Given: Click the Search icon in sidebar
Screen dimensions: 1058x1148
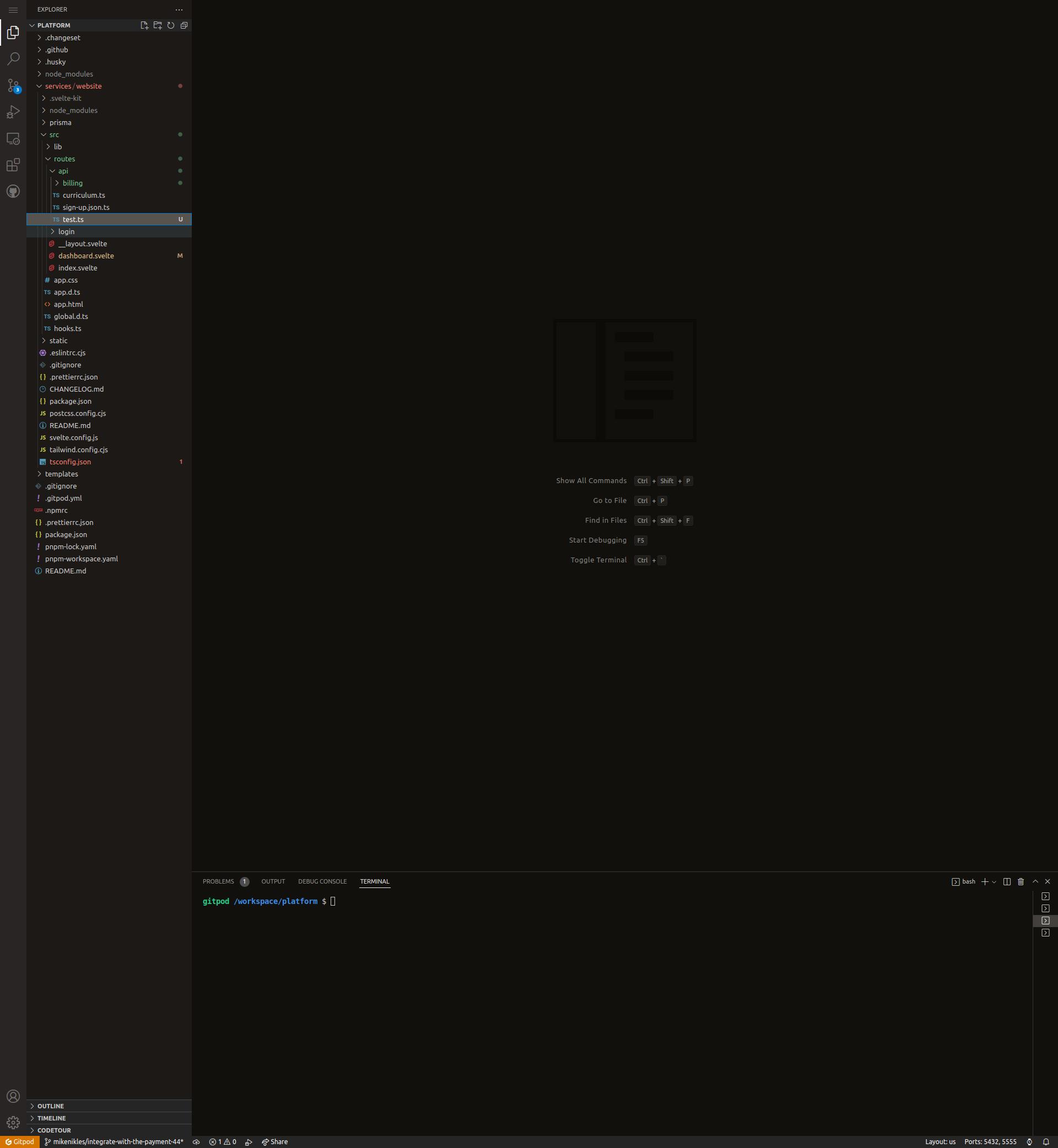Looking at the screenshot, I should click(13, 58).
